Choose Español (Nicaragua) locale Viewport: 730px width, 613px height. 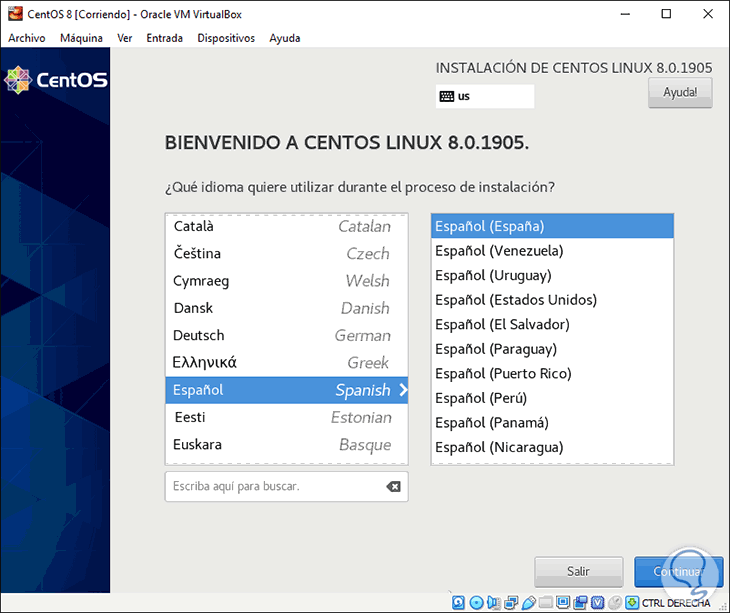click(x=552, y=447)
